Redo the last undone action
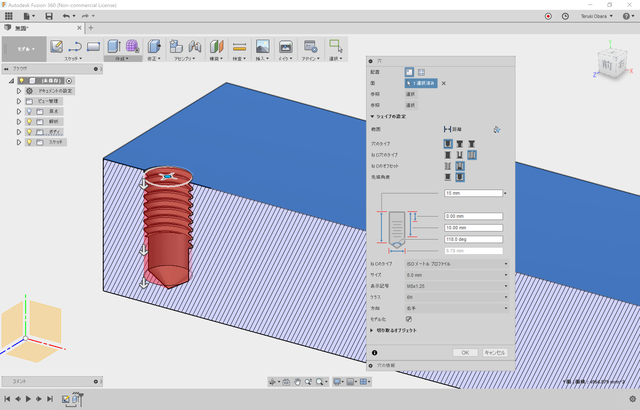This screenshot has height=410, width=640. pos(85,16)
